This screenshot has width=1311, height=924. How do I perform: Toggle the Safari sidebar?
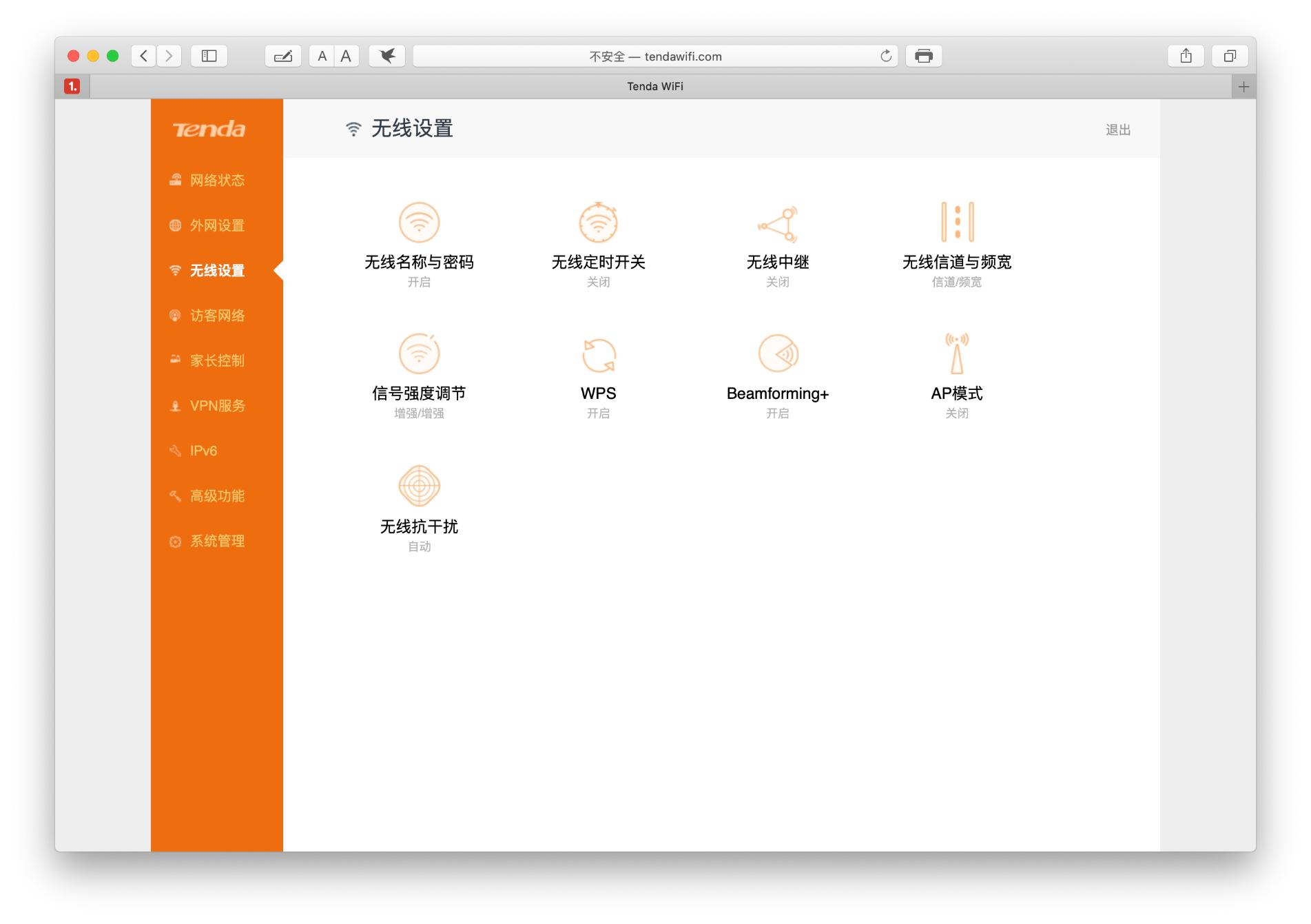coord(209,56)
